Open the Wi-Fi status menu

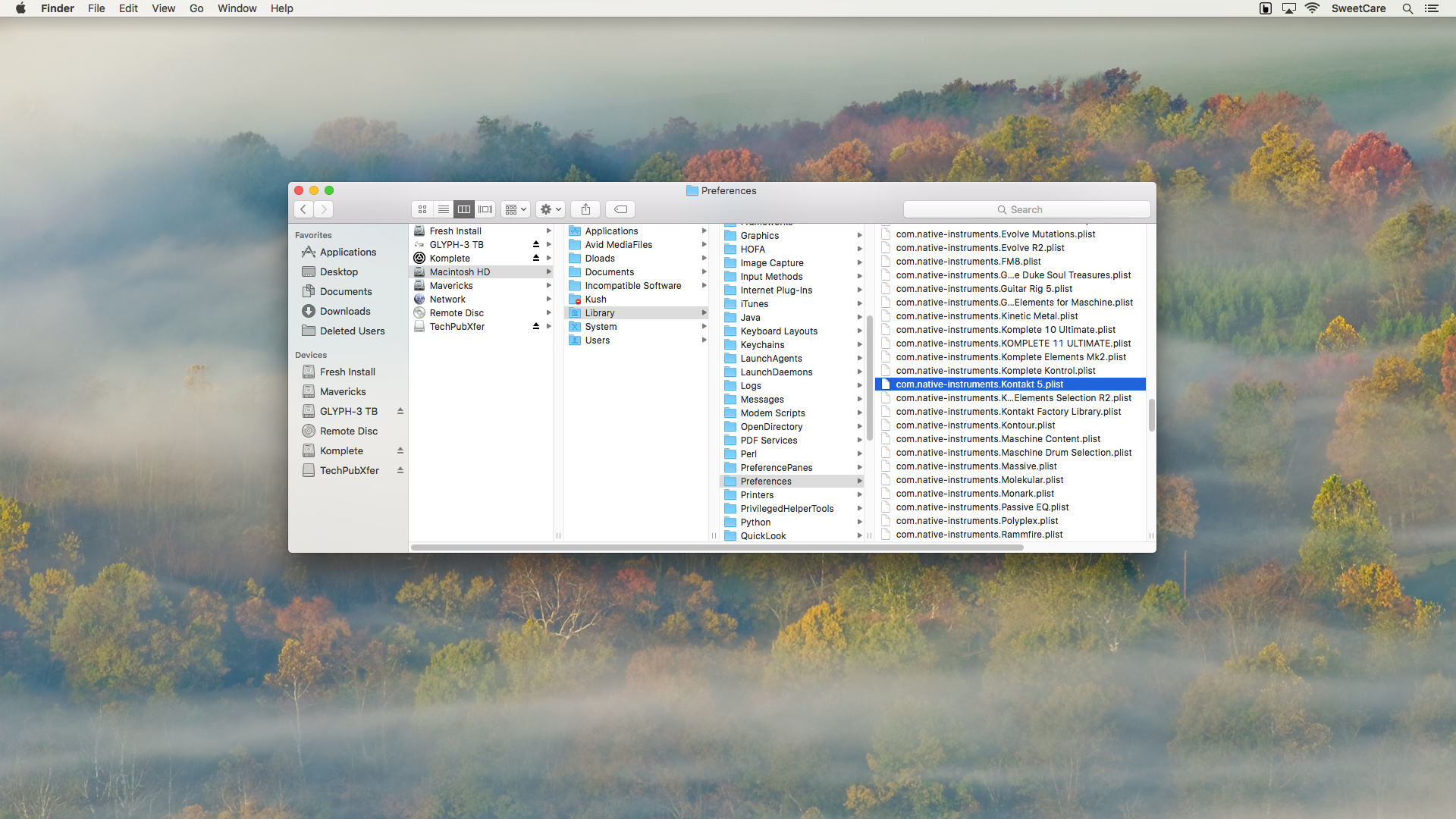pyautogui.click(x=1313, y=8)
